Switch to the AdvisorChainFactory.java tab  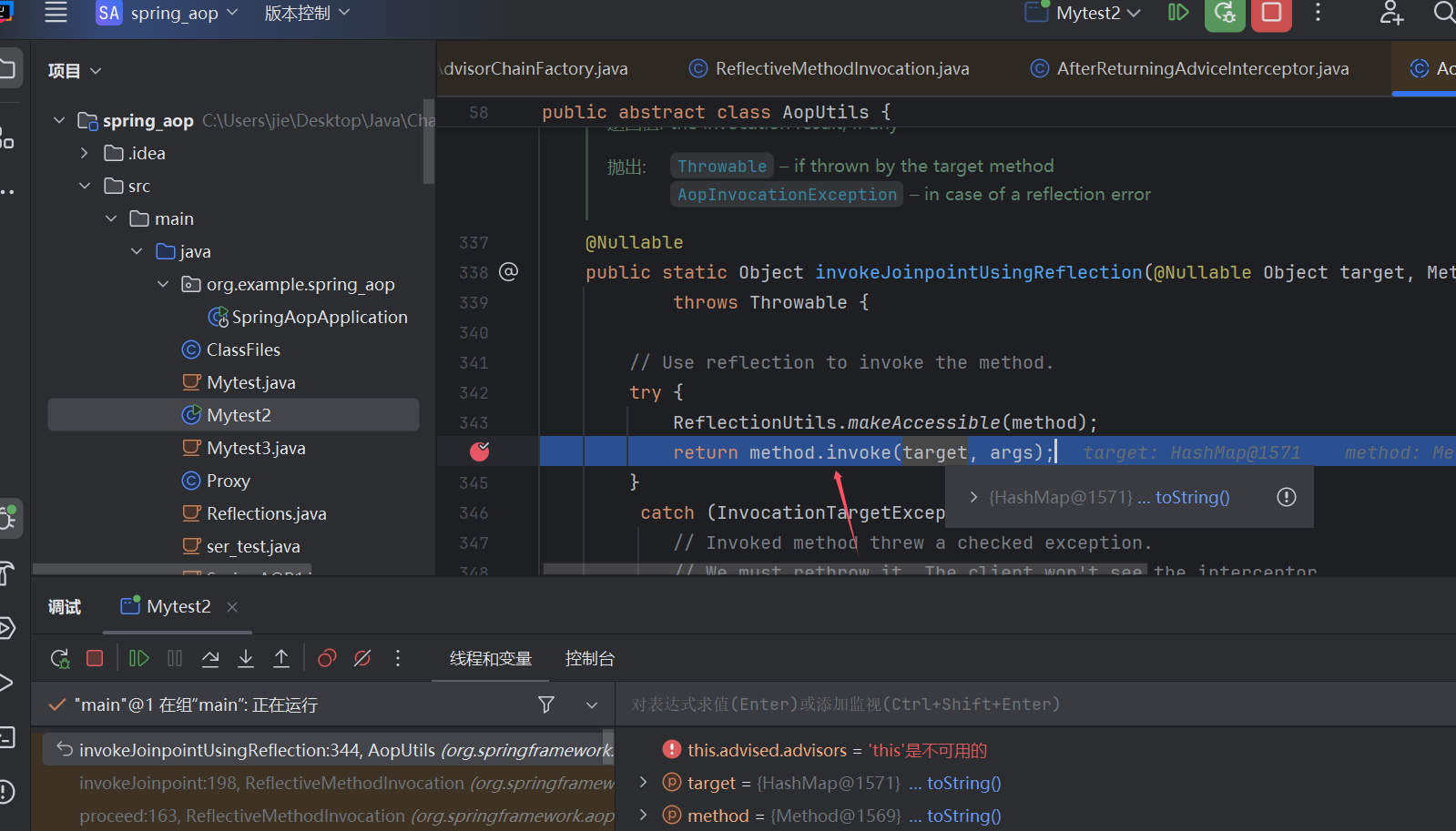click(x=535, y=68)
